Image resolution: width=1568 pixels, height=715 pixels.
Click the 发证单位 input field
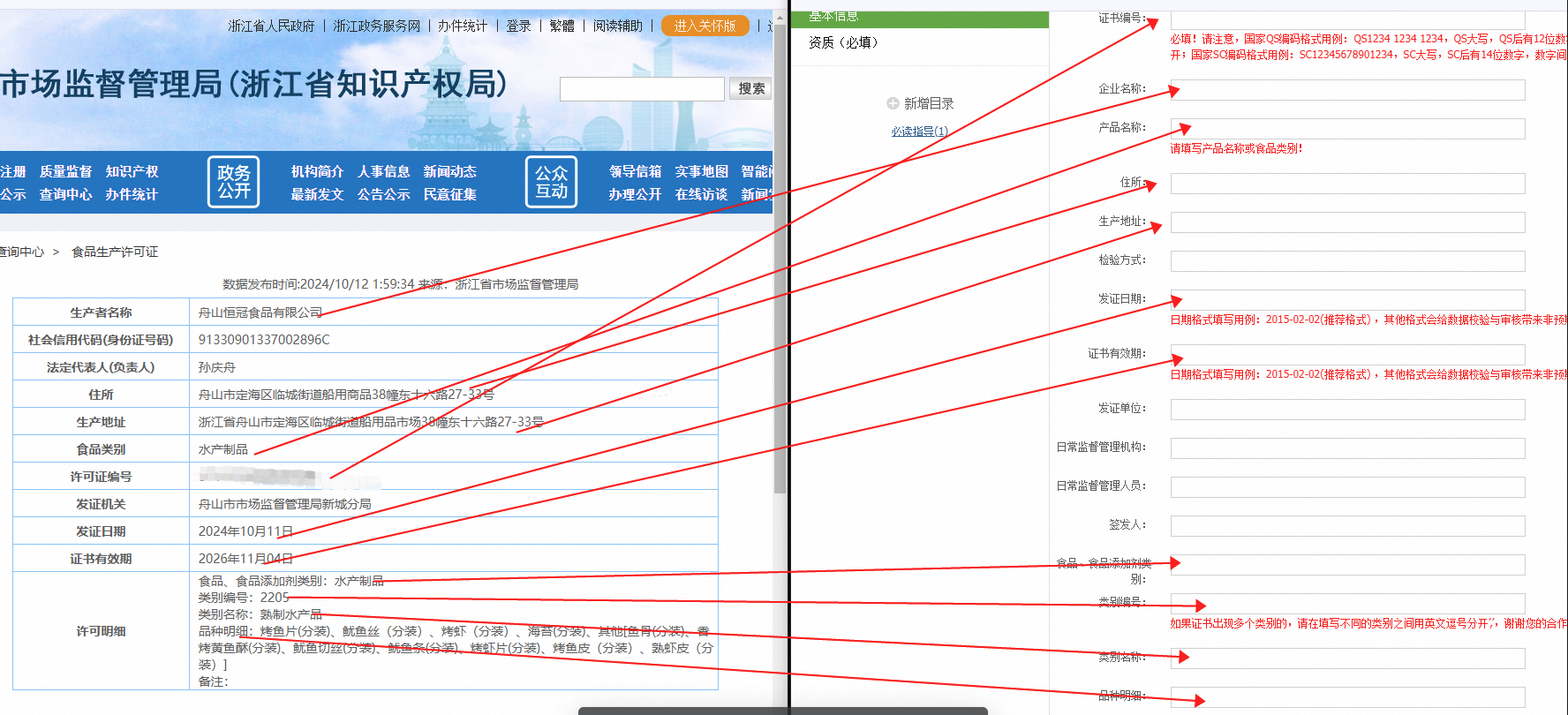[1347, 410]
